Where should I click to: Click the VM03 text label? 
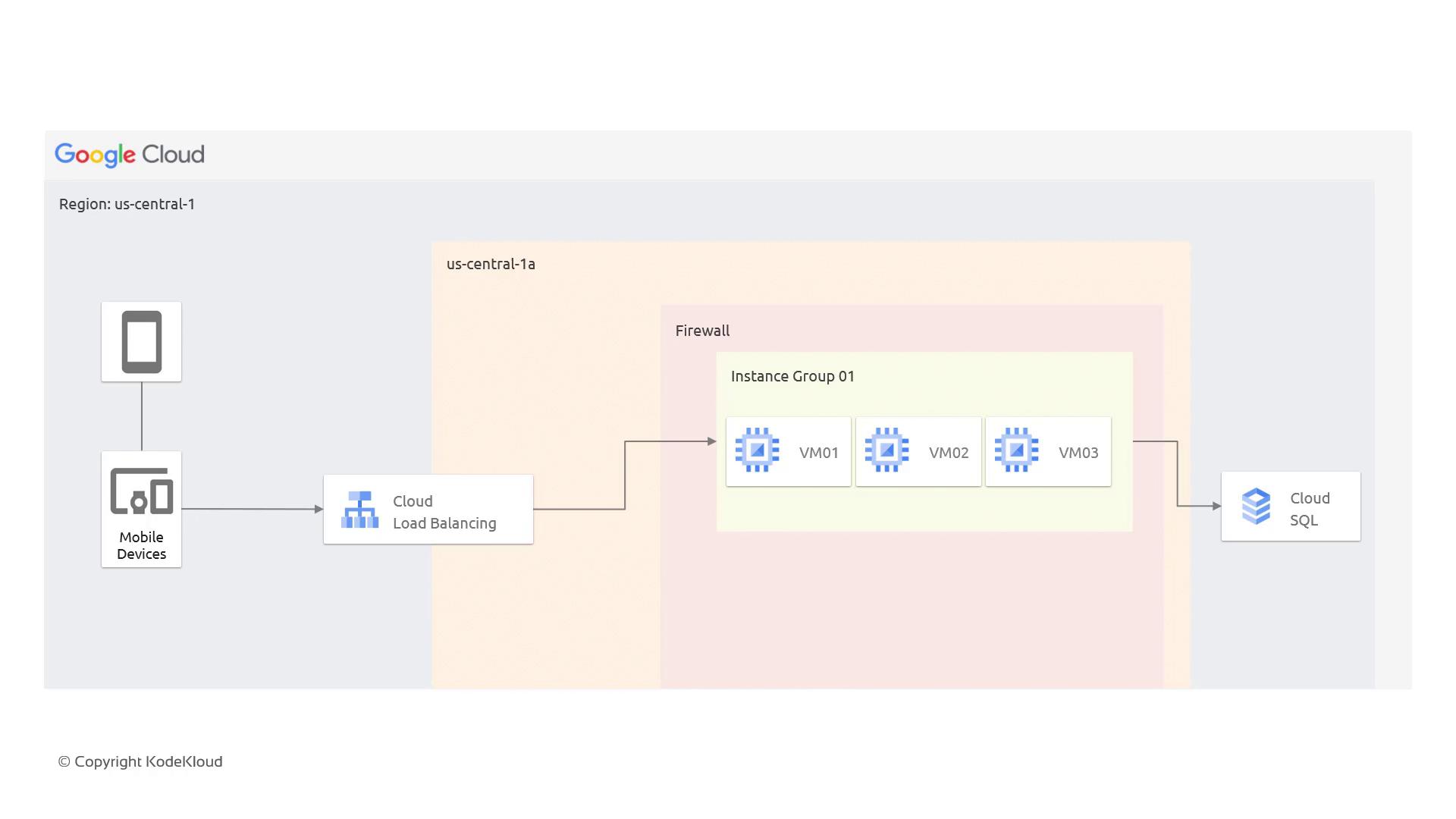tap(1078, 453)
